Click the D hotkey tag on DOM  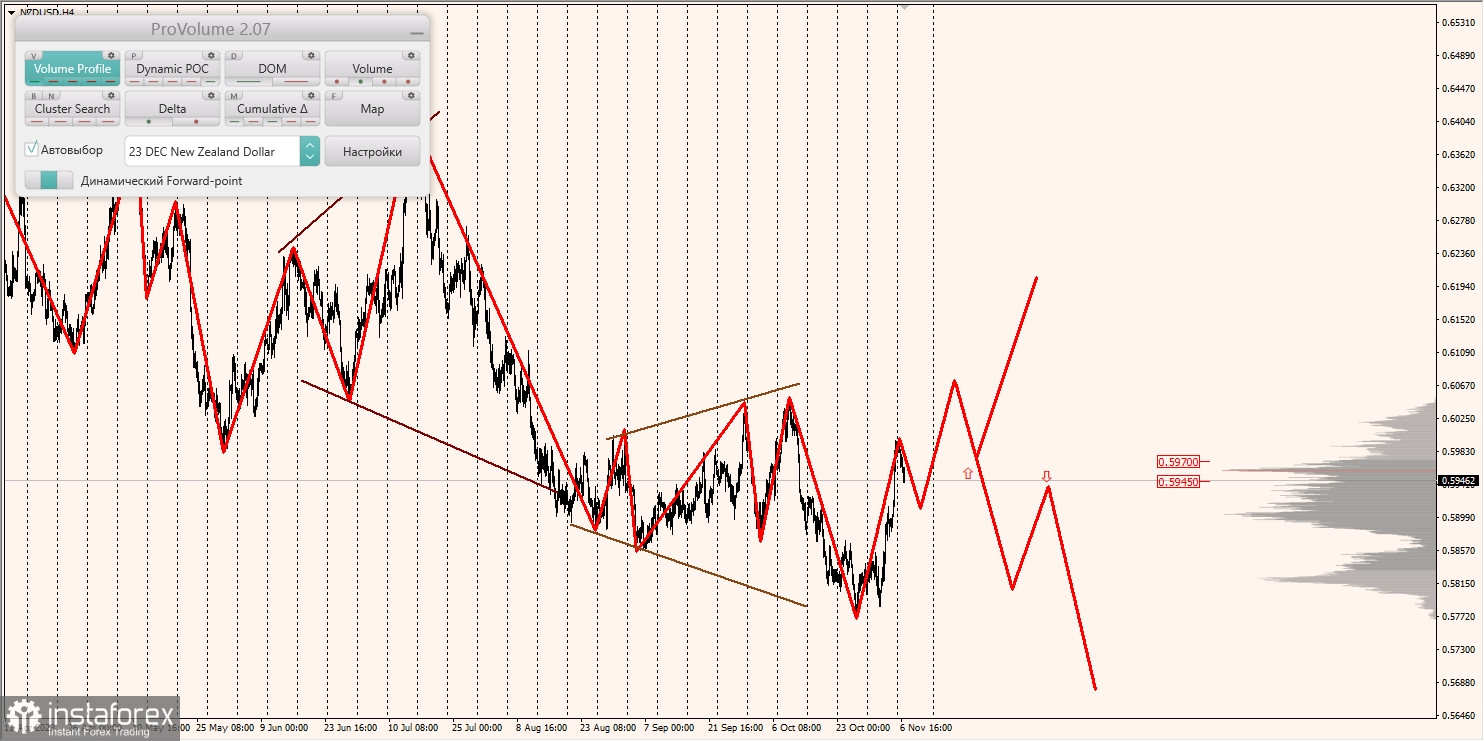pyautogui.click(x=234, y=56)
